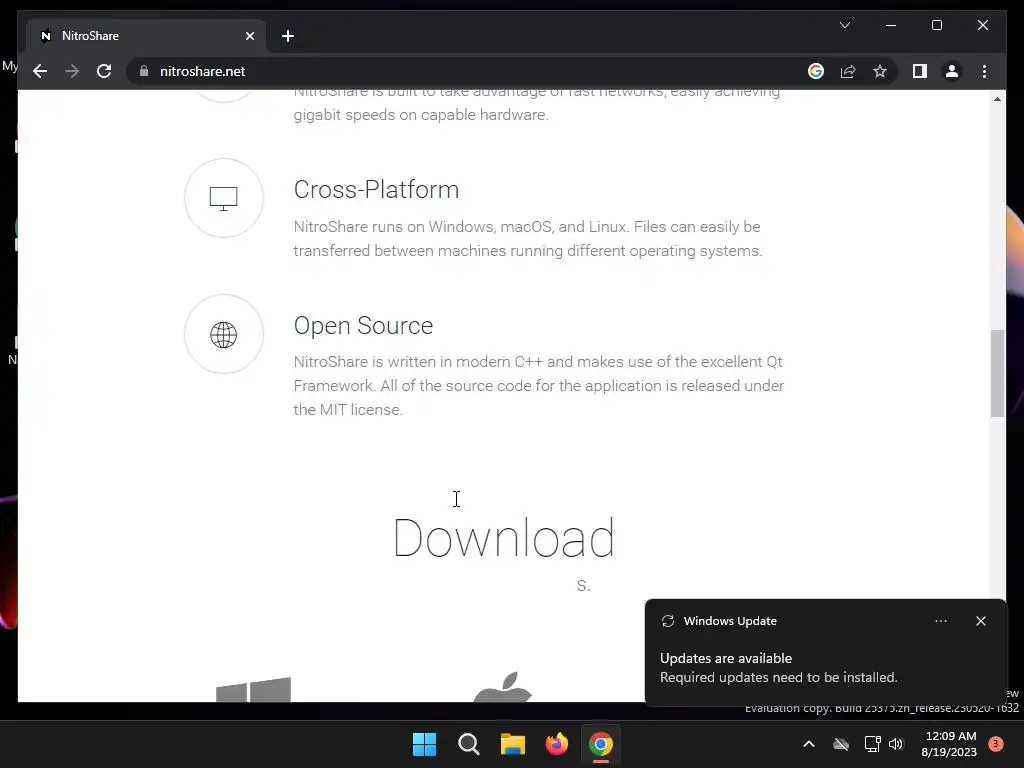Maximize the Chrome window
The height and width of the screenshot is (768, 1024).
click(936, 25)
